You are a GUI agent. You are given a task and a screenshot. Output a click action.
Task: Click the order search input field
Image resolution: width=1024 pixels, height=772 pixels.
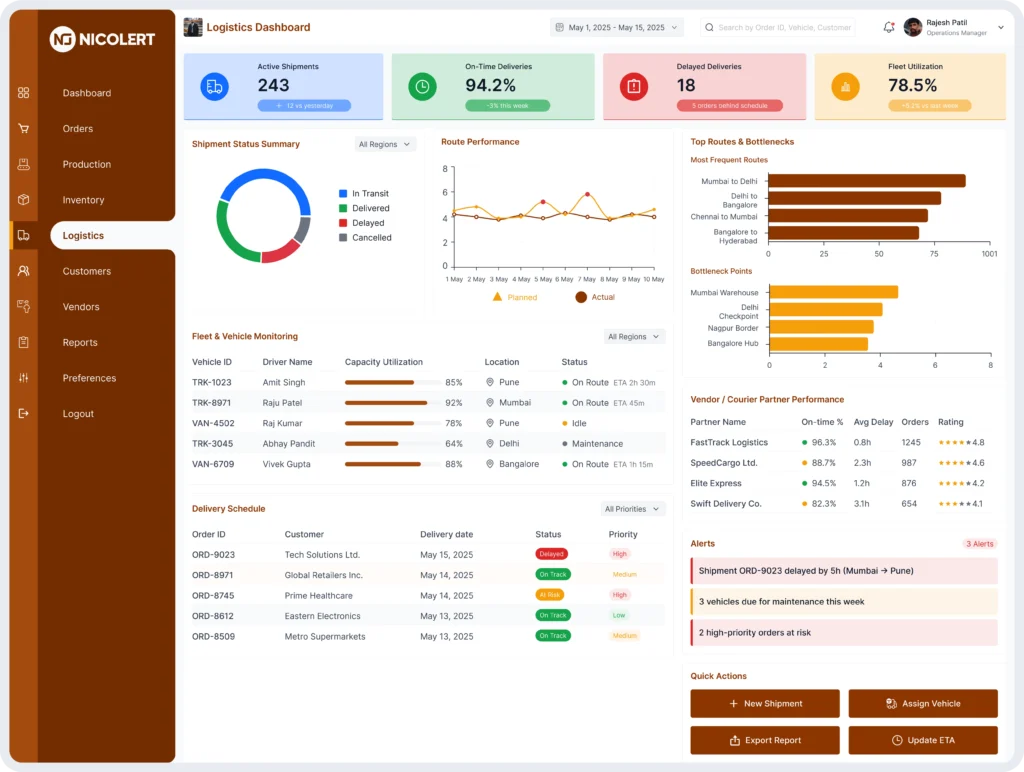click(783, 28)
